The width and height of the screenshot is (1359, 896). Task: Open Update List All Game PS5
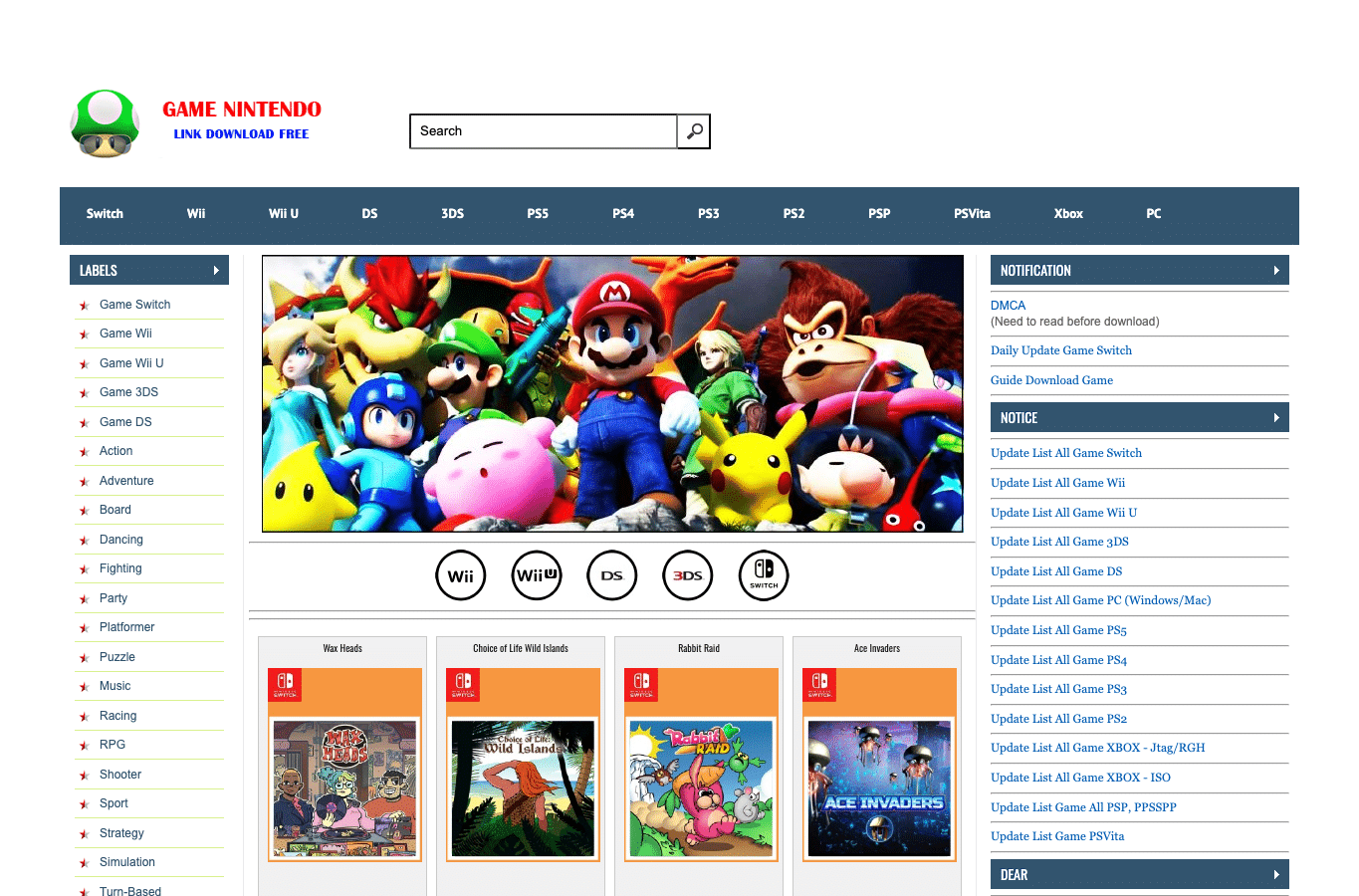(x=1058, y=630)
